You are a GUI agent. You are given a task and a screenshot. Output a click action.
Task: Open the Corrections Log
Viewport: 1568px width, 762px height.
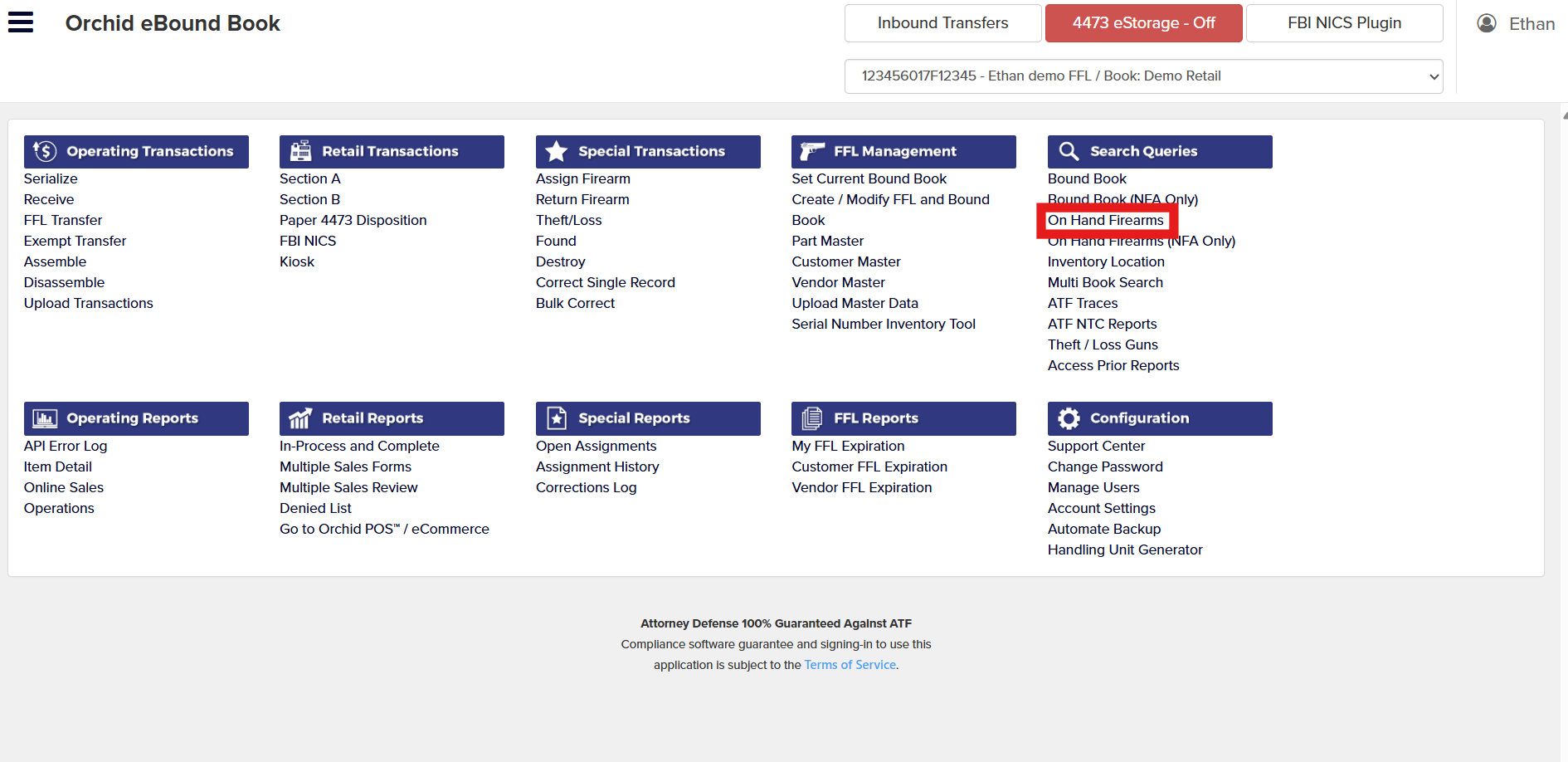[x=586, y=487]
